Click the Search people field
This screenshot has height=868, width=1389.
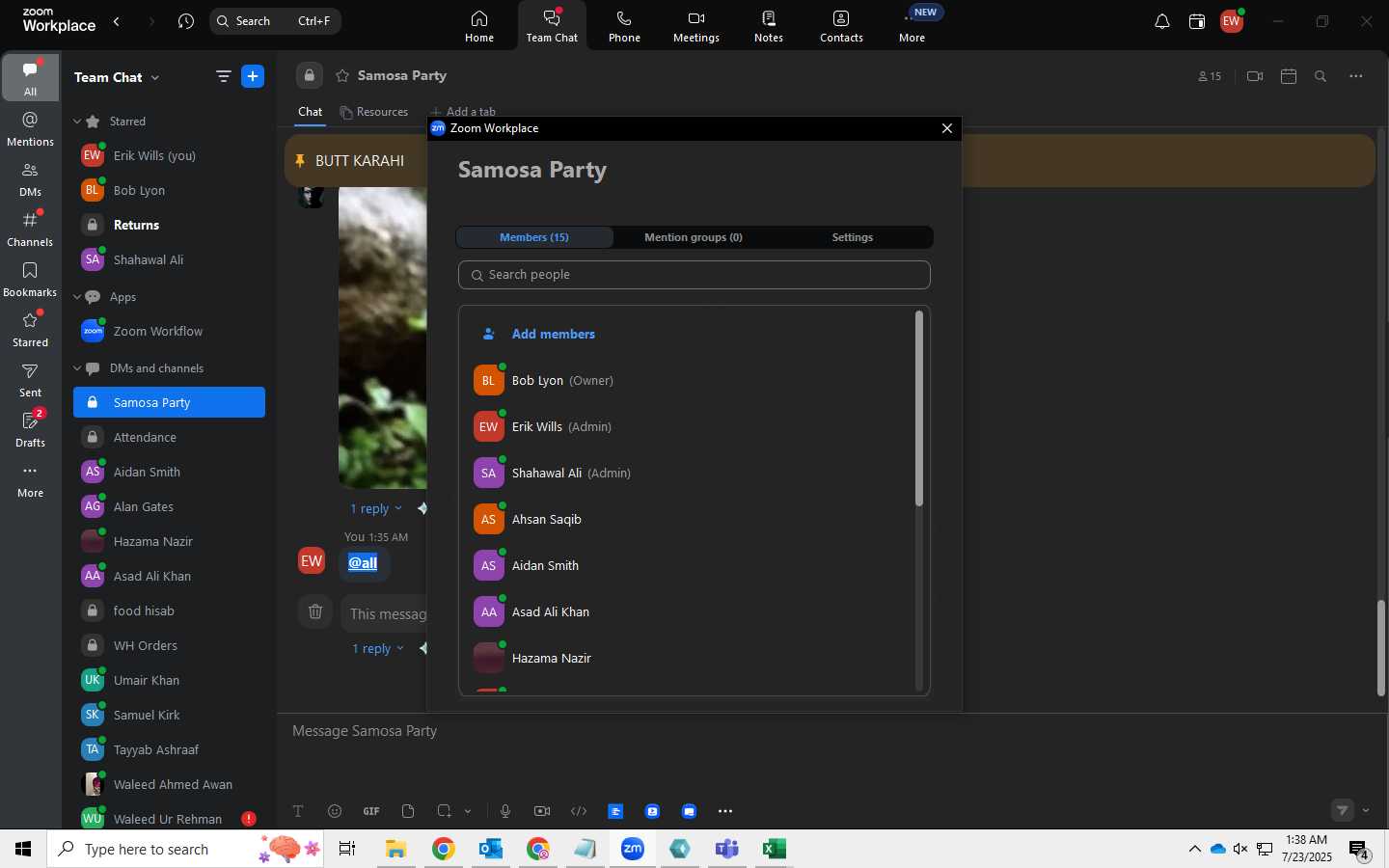[x=694, y=275]
